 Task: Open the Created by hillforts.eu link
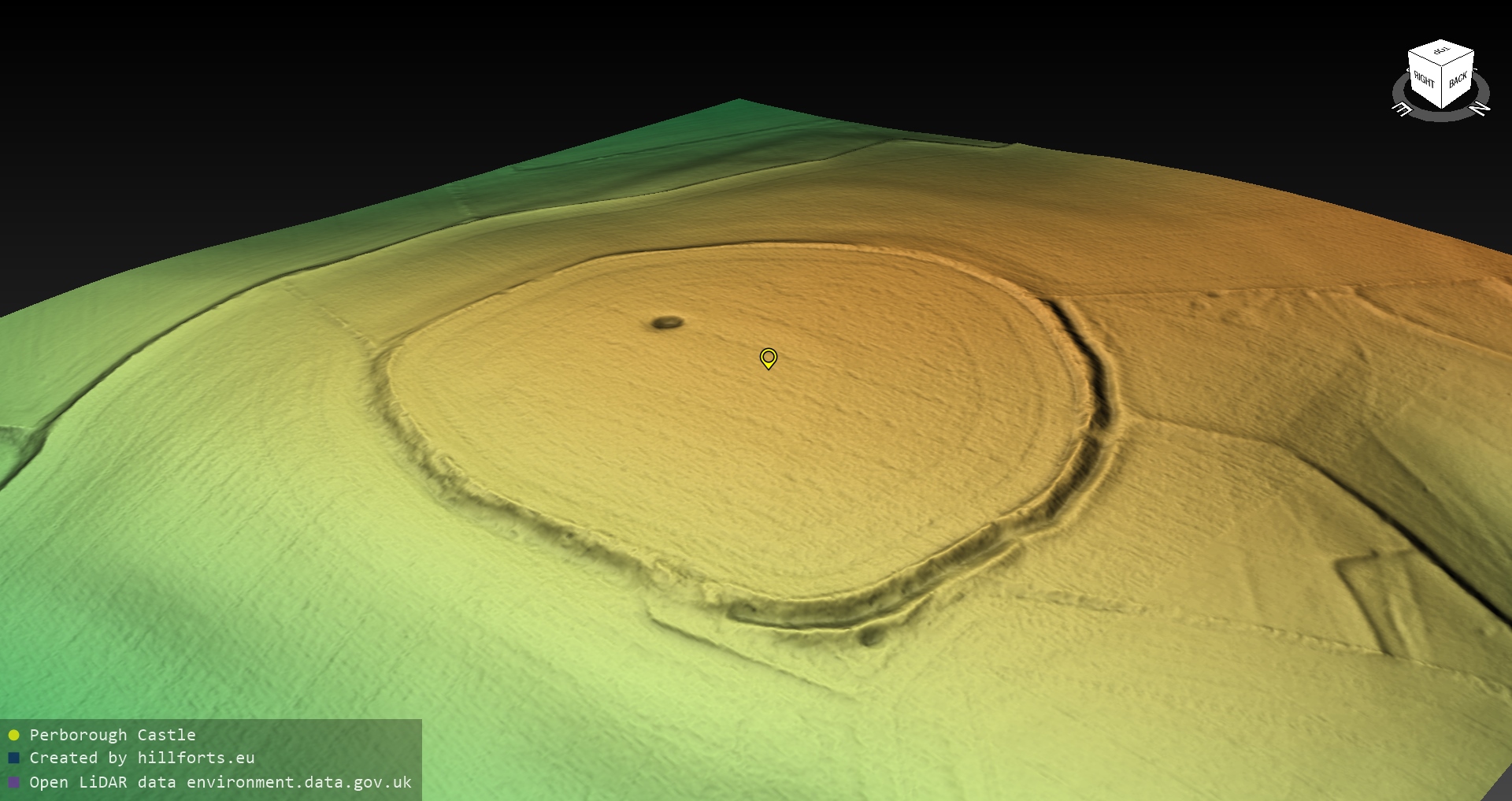(x=142, y=758)
